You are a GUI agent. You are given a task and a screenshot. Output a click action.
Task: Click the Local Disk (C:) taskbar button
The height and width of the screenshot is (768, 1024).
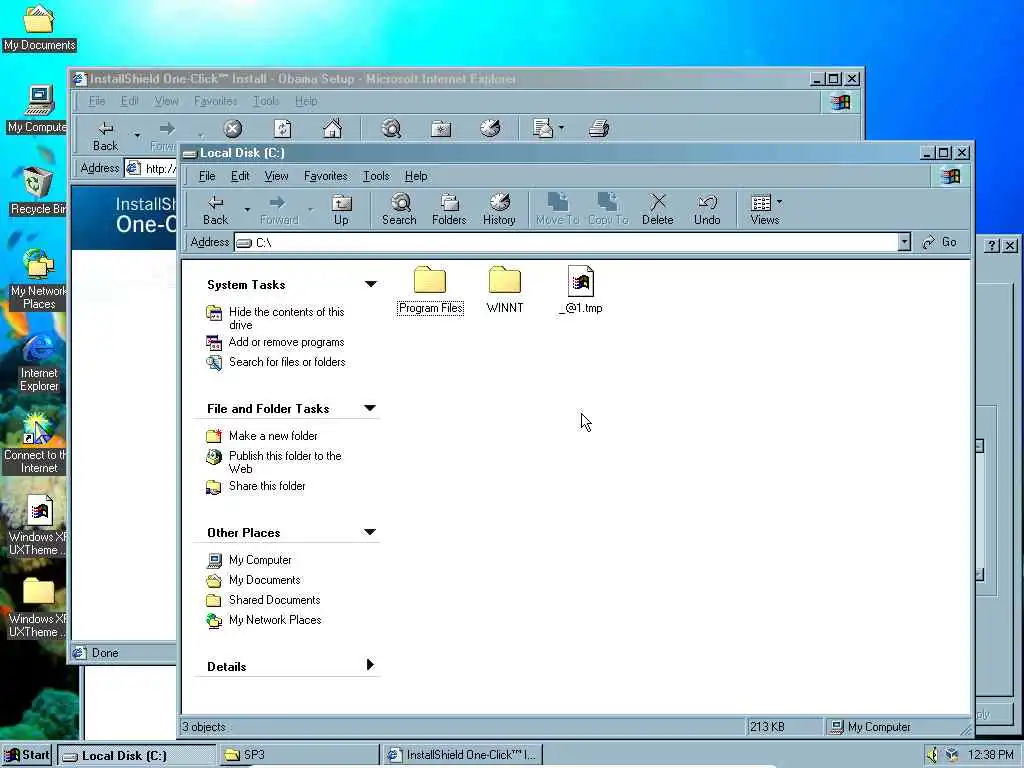[x=136, y=756]
